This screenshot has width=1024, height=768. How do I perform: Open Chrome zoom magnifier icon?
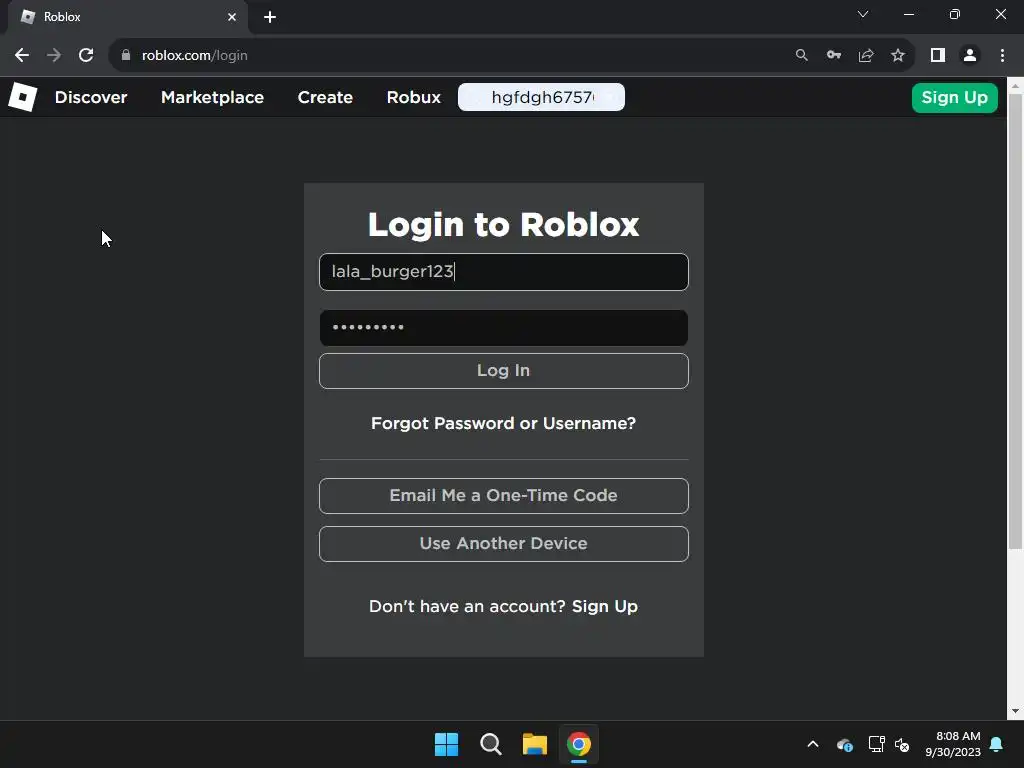pyautogui.click(x=801, y=56)
